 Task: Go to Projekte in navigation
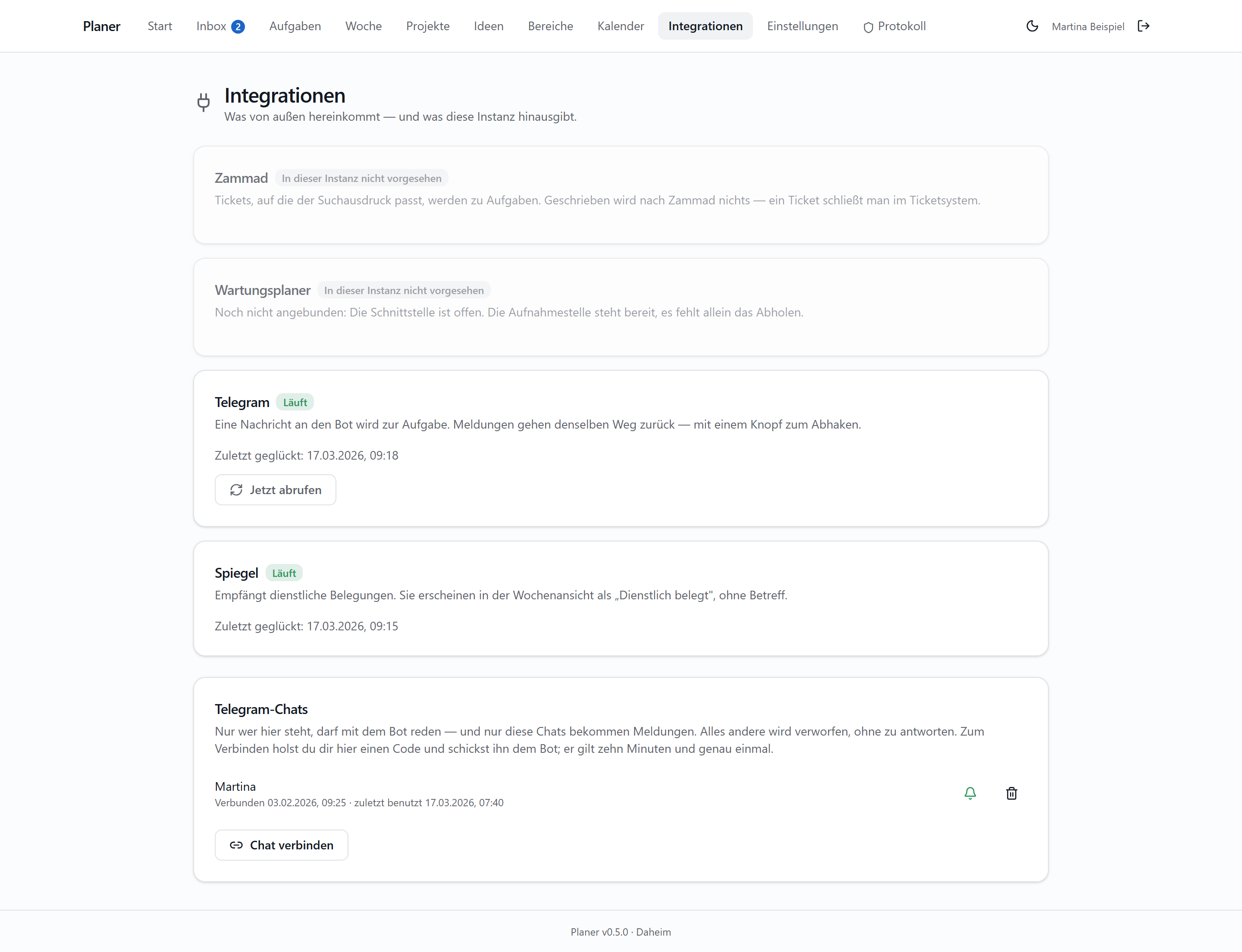click(x=427, y=26)
